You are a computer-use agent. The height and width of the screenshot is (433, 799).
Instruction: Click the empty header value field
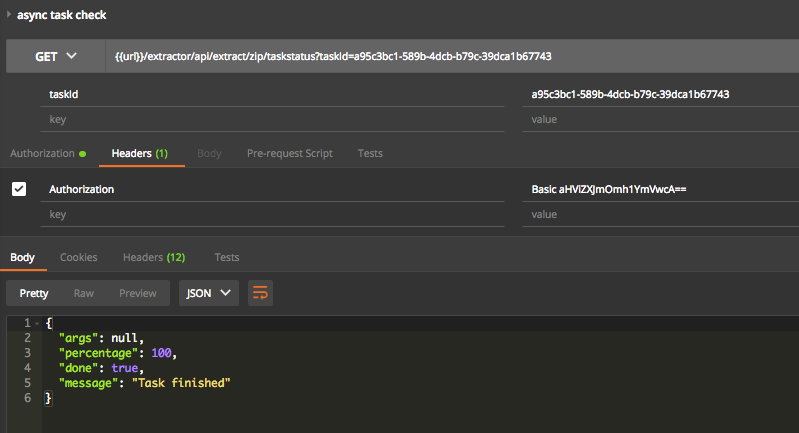point(660,214)
